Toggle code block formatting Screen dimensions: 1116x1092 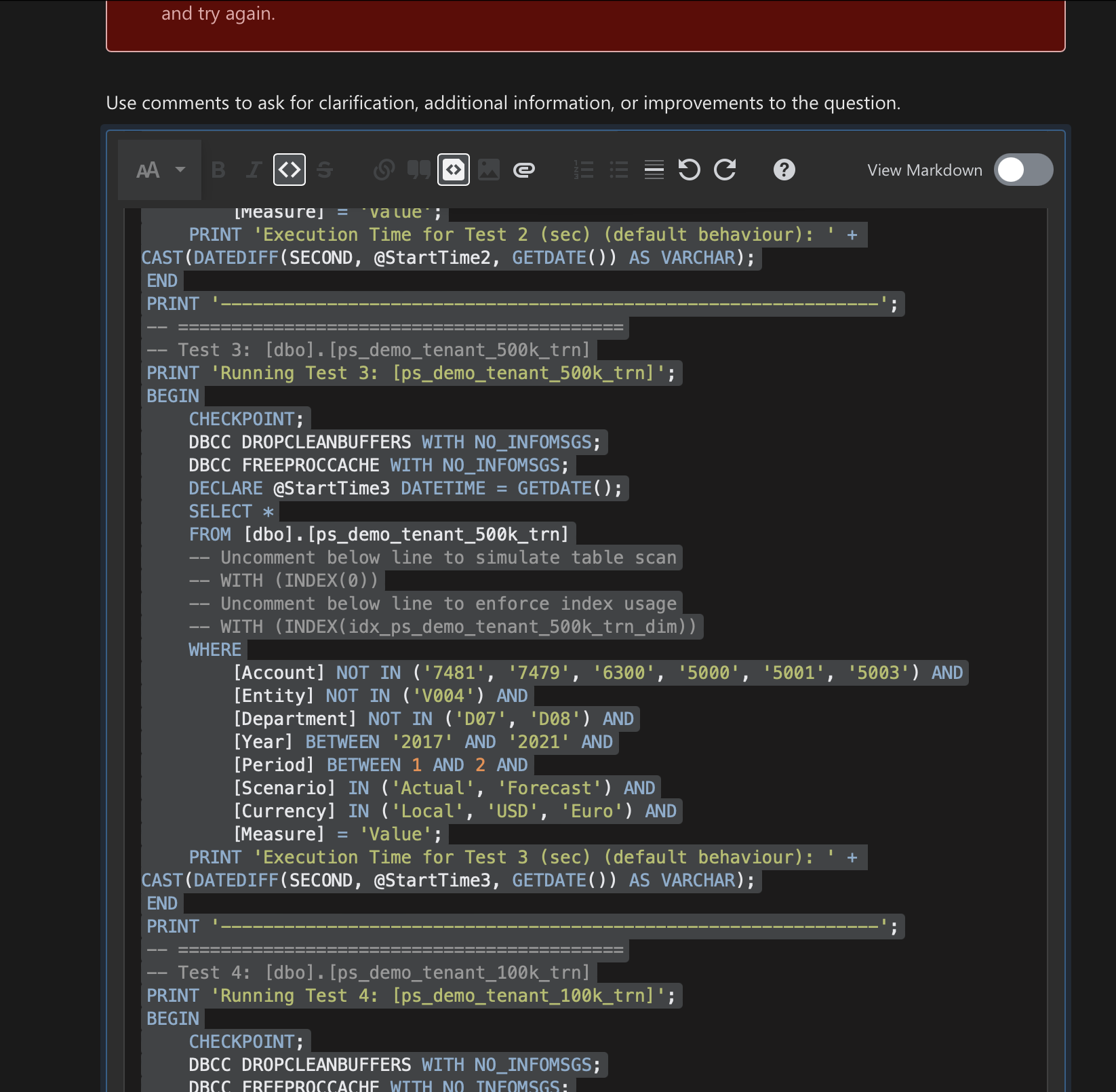coord(454,170)
